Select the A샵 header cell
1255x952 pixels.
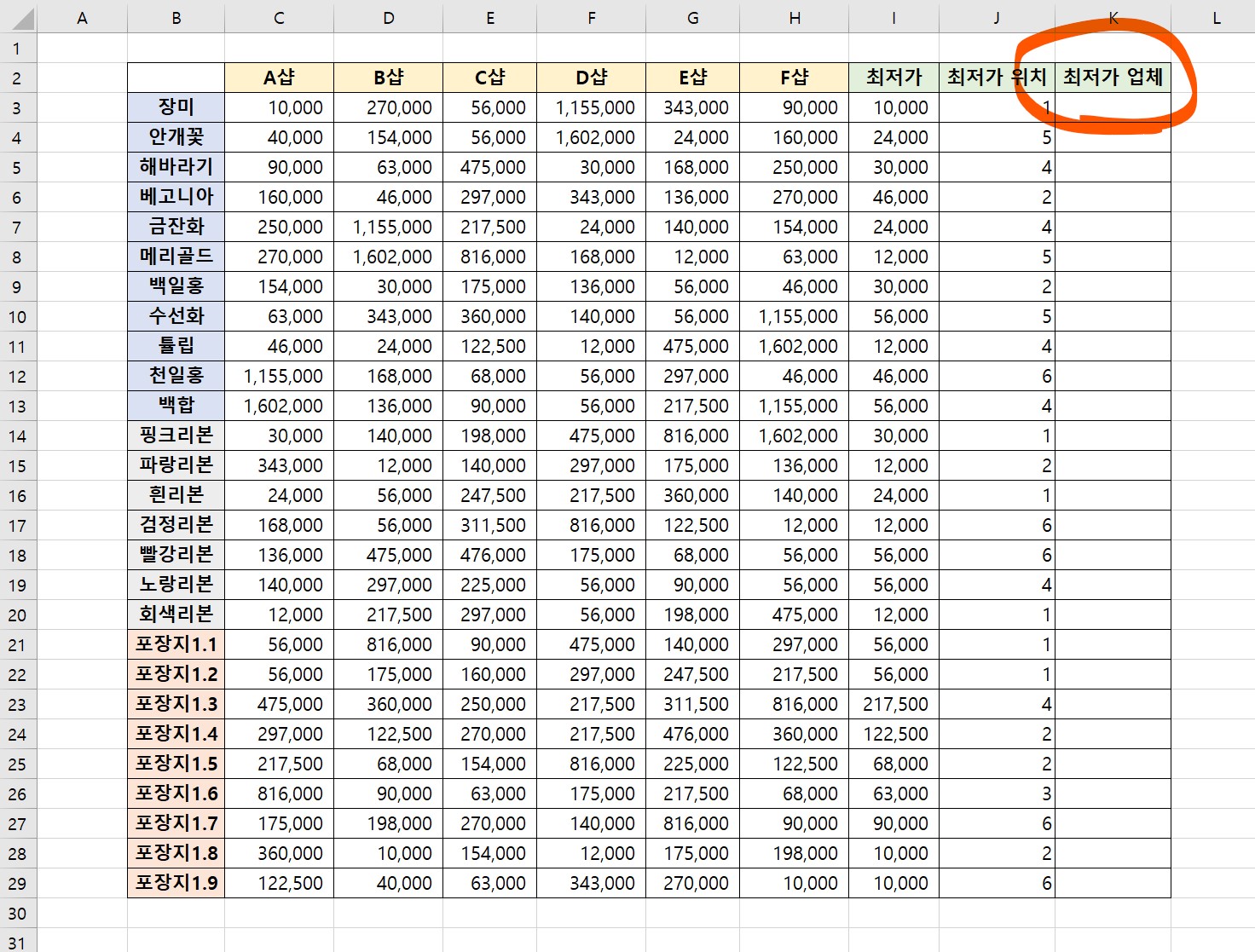coord(279,78)
